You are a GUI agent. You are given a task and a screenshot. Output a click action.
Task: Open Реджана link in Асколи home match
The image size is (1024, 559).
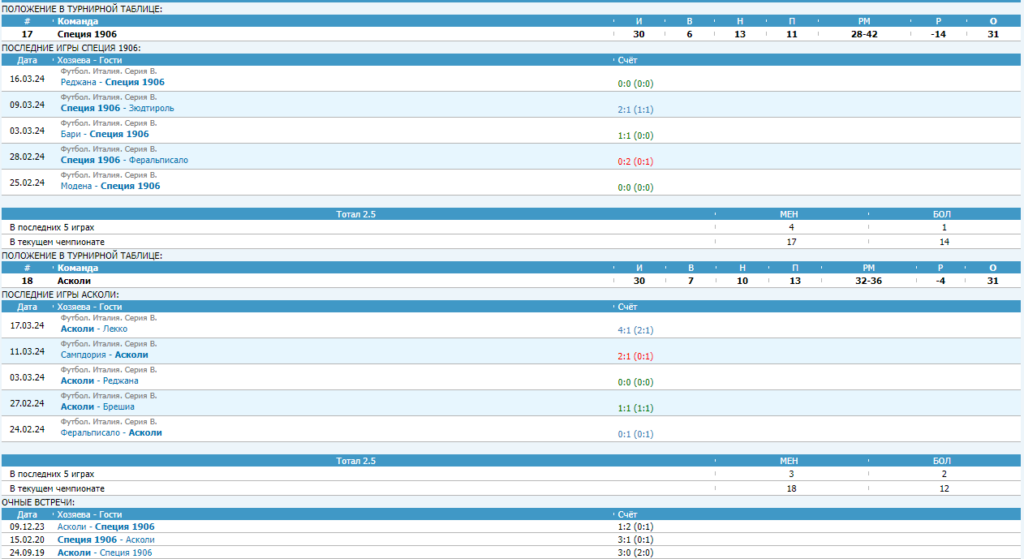coord(121,381)
